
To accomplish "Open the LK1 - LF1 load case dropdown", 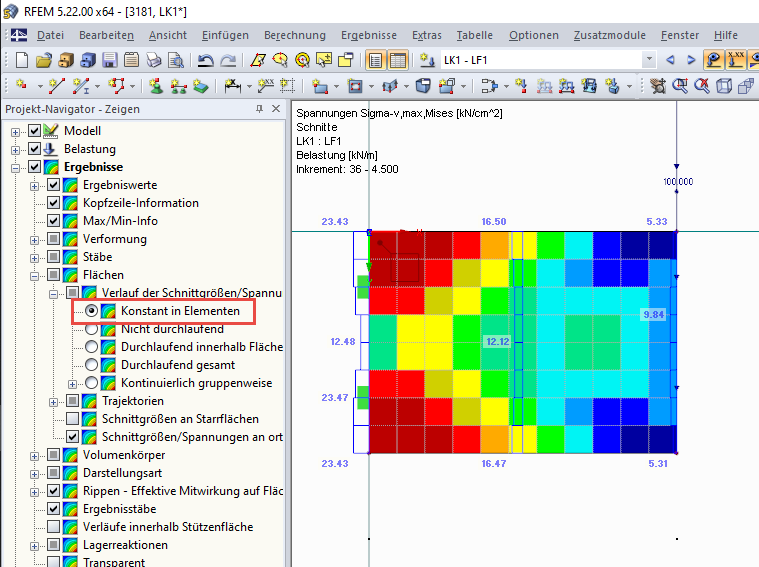I will coord(649,60).
